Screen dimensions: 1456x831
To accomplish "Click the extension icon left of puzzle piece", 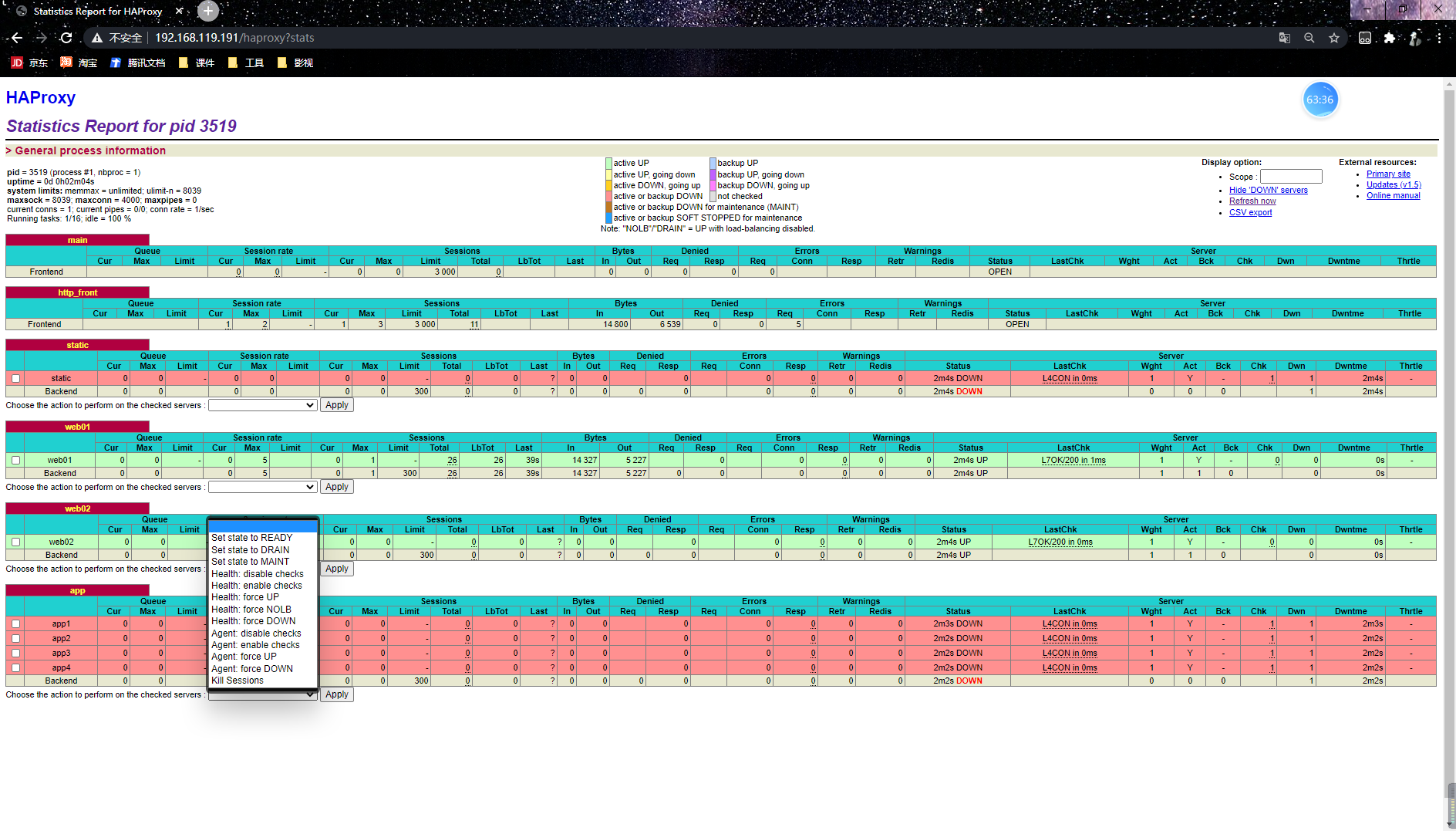I will [1364, 38].
